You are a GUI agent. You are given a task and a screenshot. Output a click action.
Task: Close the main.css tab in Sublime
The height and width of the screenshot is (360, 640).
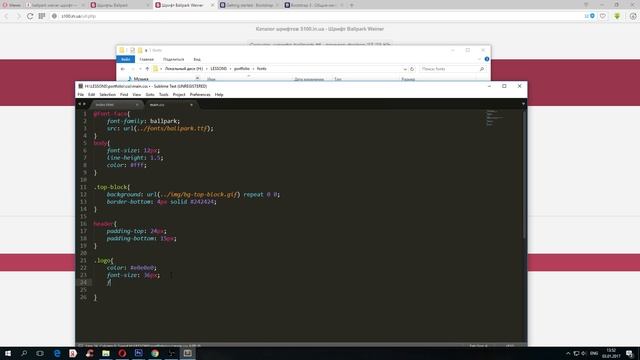(191, 105)
